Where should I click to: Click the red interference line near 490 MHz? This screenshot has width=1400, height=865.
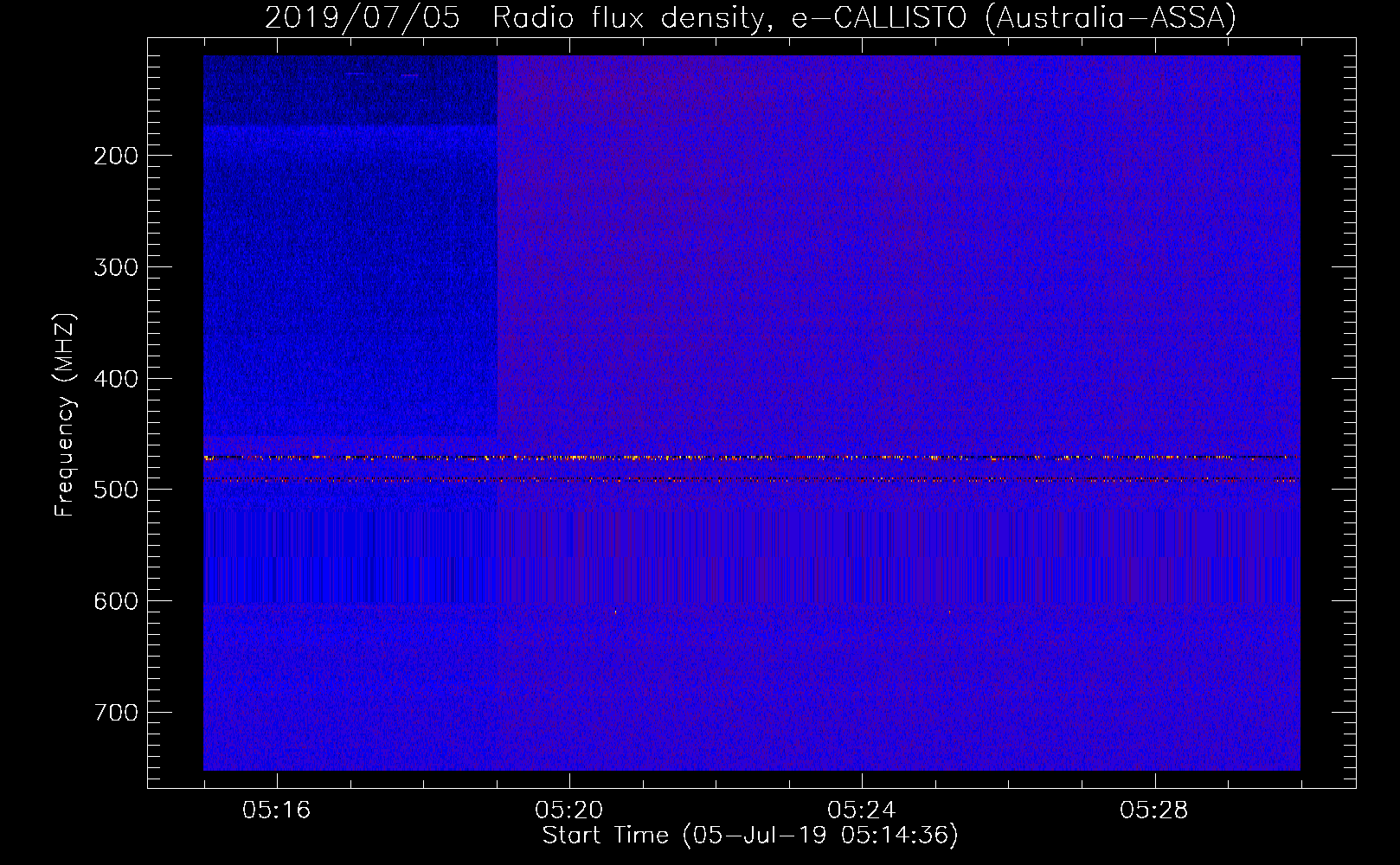coord(752,479)
